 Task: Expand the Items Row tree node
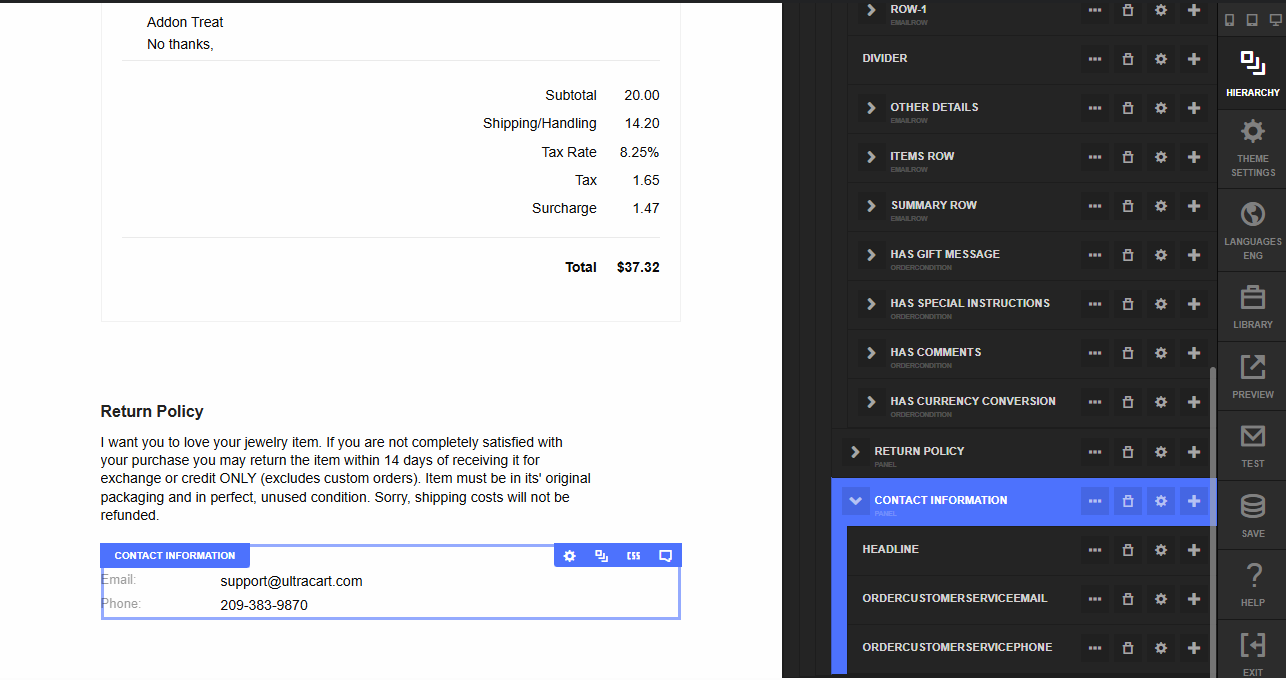coord(871,157)
